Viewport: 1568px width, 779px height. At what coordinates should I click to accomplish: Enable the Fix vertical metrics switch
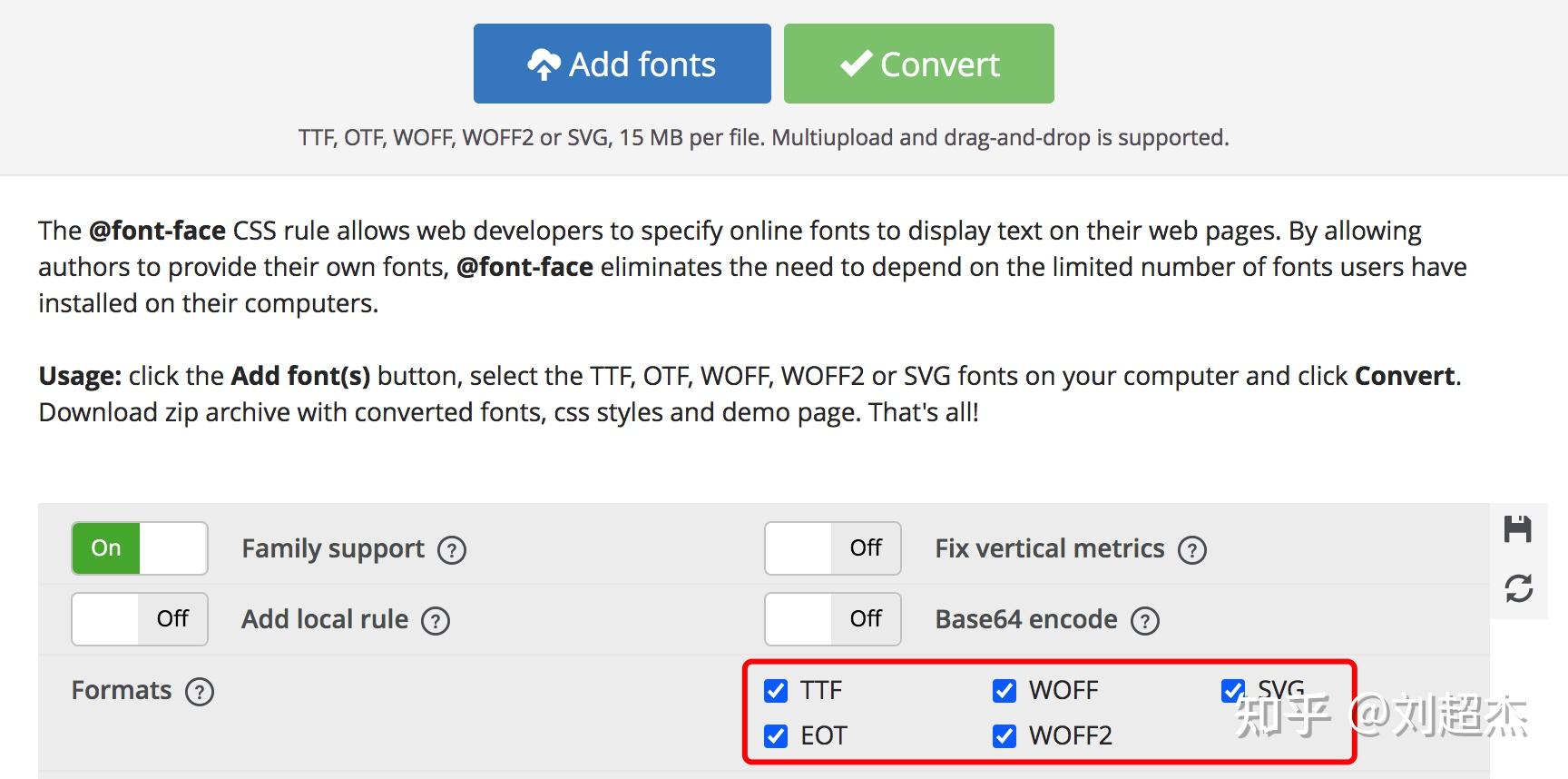click(832, 548)
